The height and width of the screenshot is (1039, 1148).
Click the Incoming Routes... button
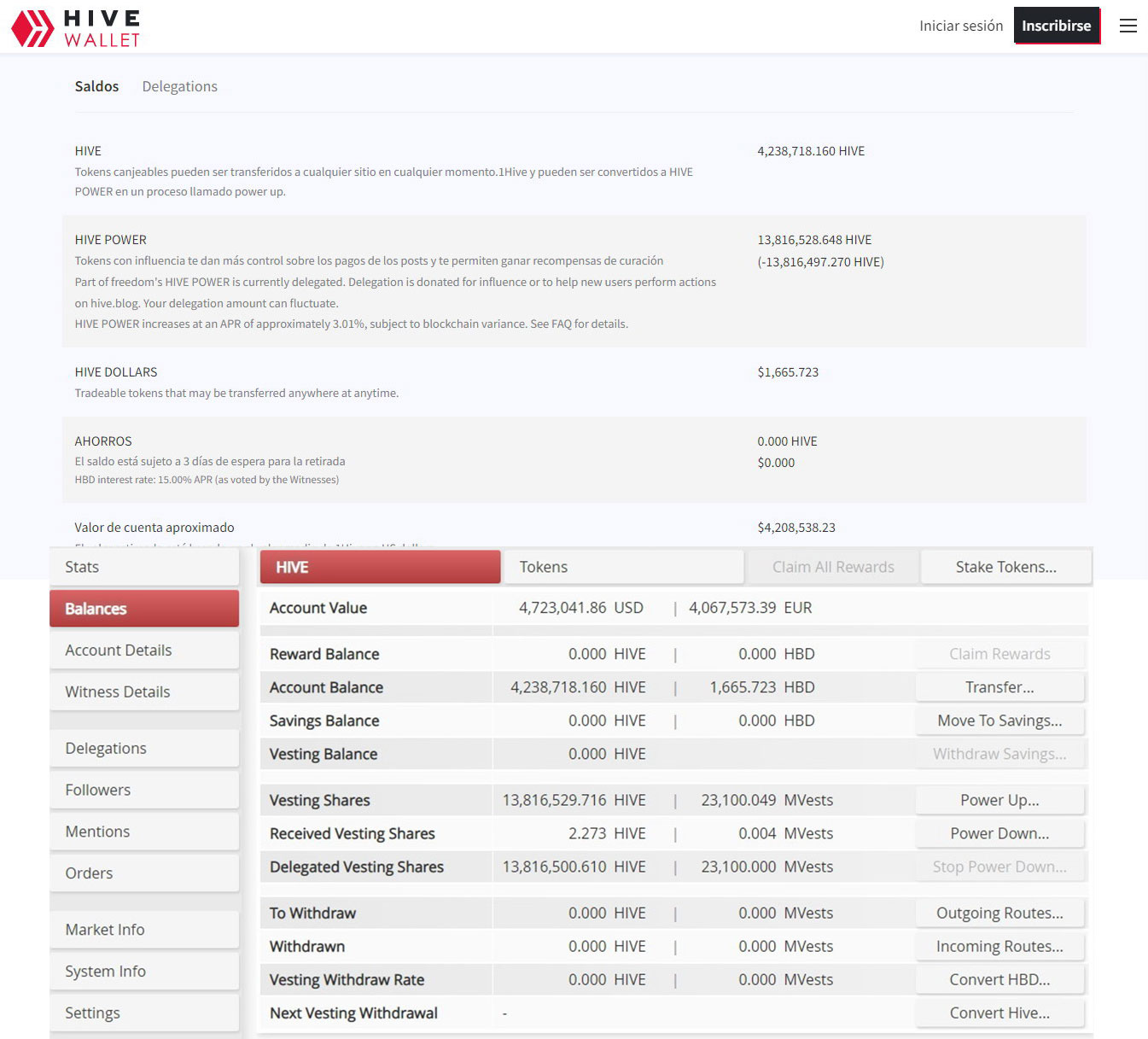pyautogui.click(x=999, y=946)
